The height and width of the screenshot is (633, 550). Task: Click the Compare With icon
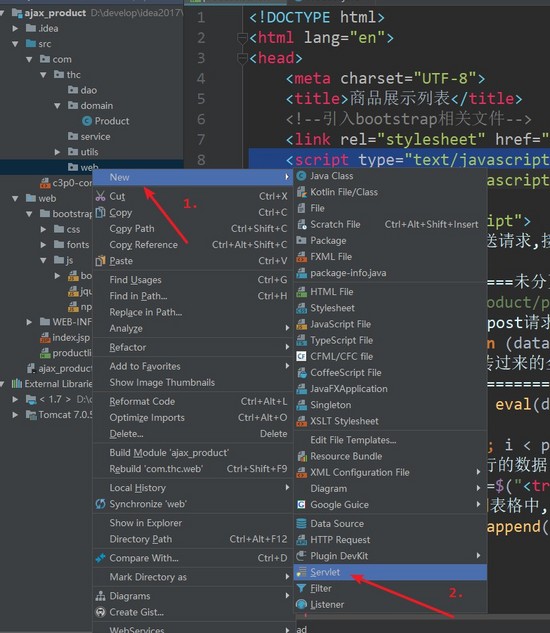[101, 558]
